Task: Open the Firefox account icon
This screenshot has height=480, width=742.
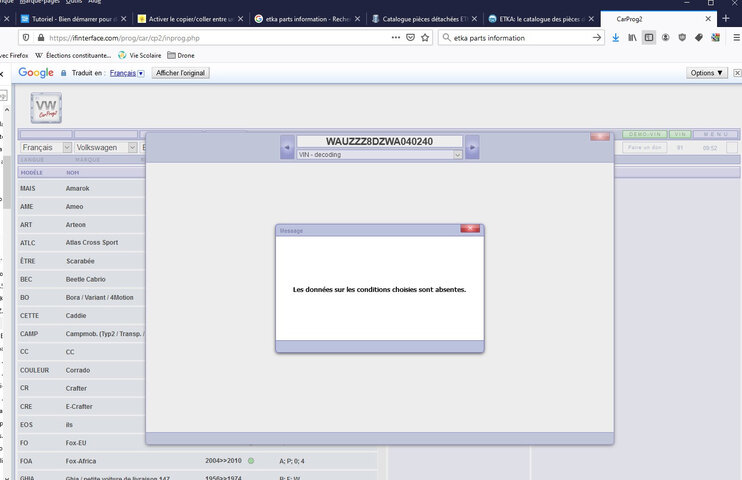Action: click(x=665, y=37)
